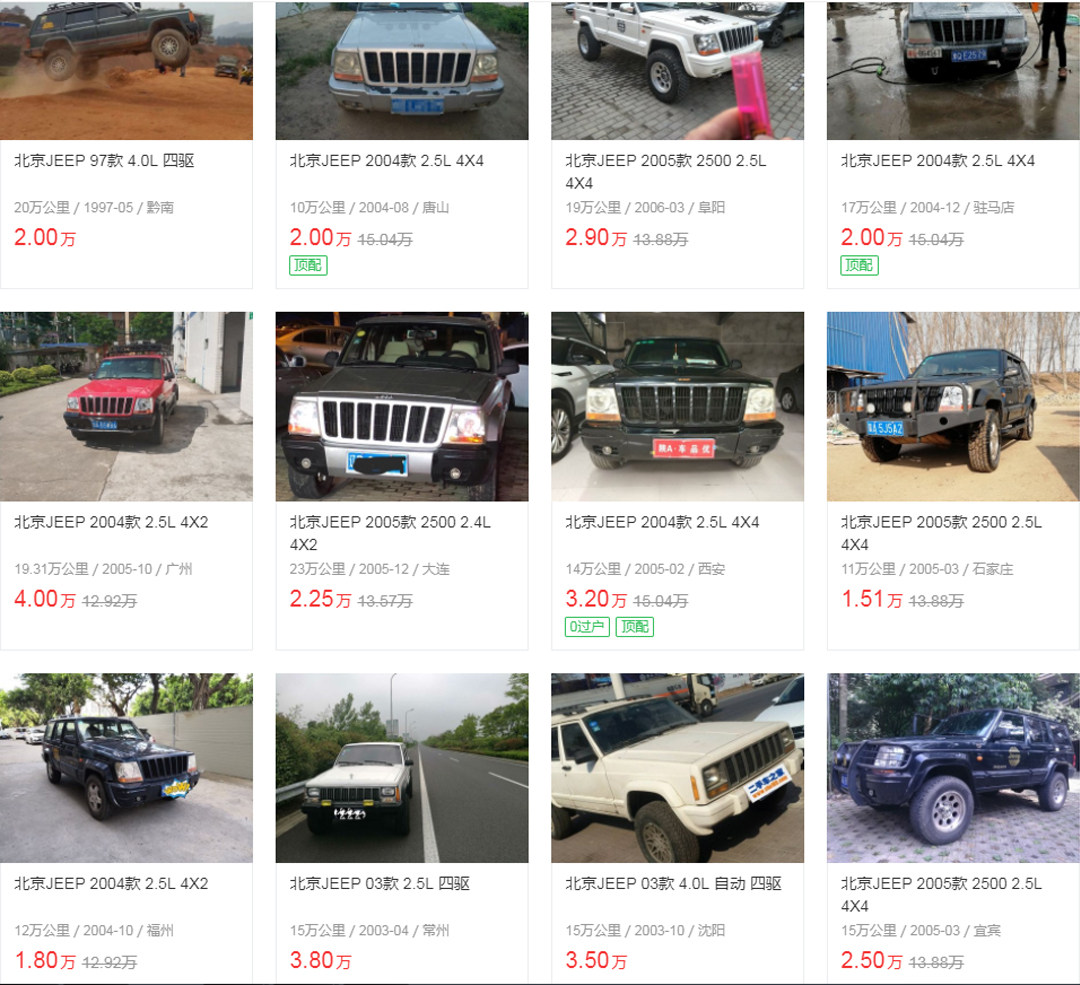
Task: Click the 3.20万 price on 西安 listing
Action: (596, 599)
